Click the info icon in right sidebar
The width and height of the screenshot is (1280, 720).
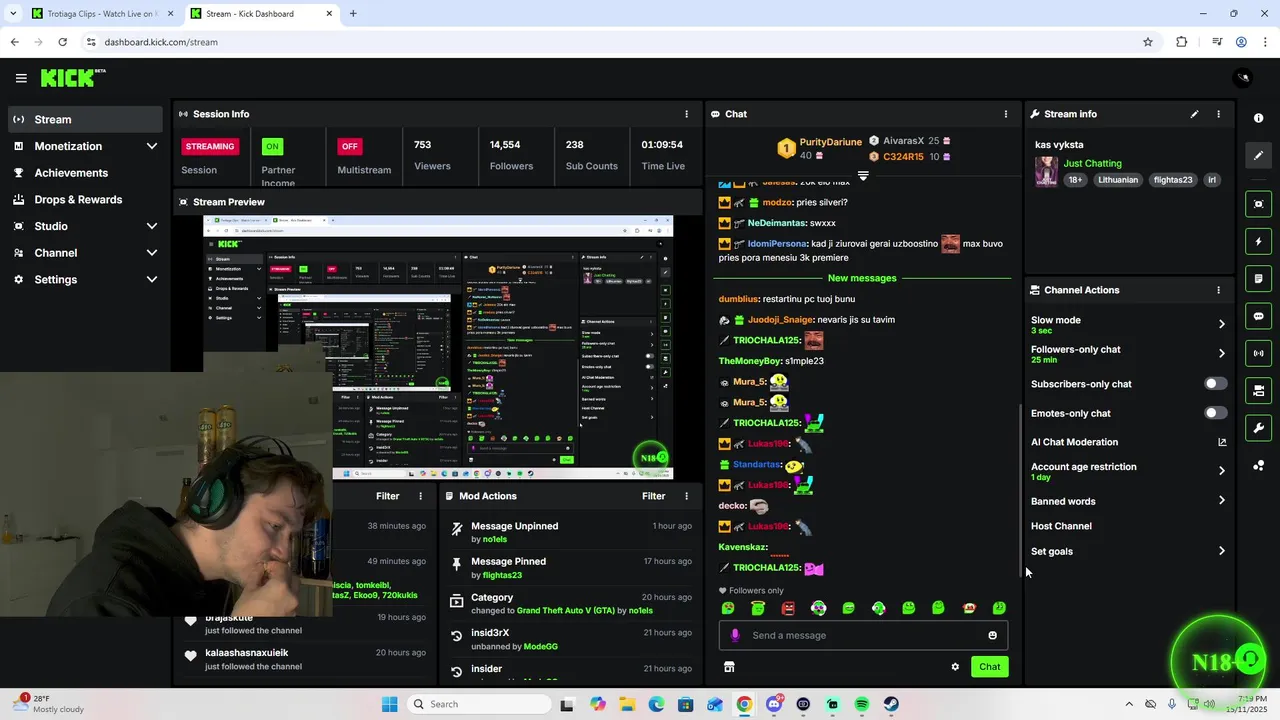tap(1258, 118)
